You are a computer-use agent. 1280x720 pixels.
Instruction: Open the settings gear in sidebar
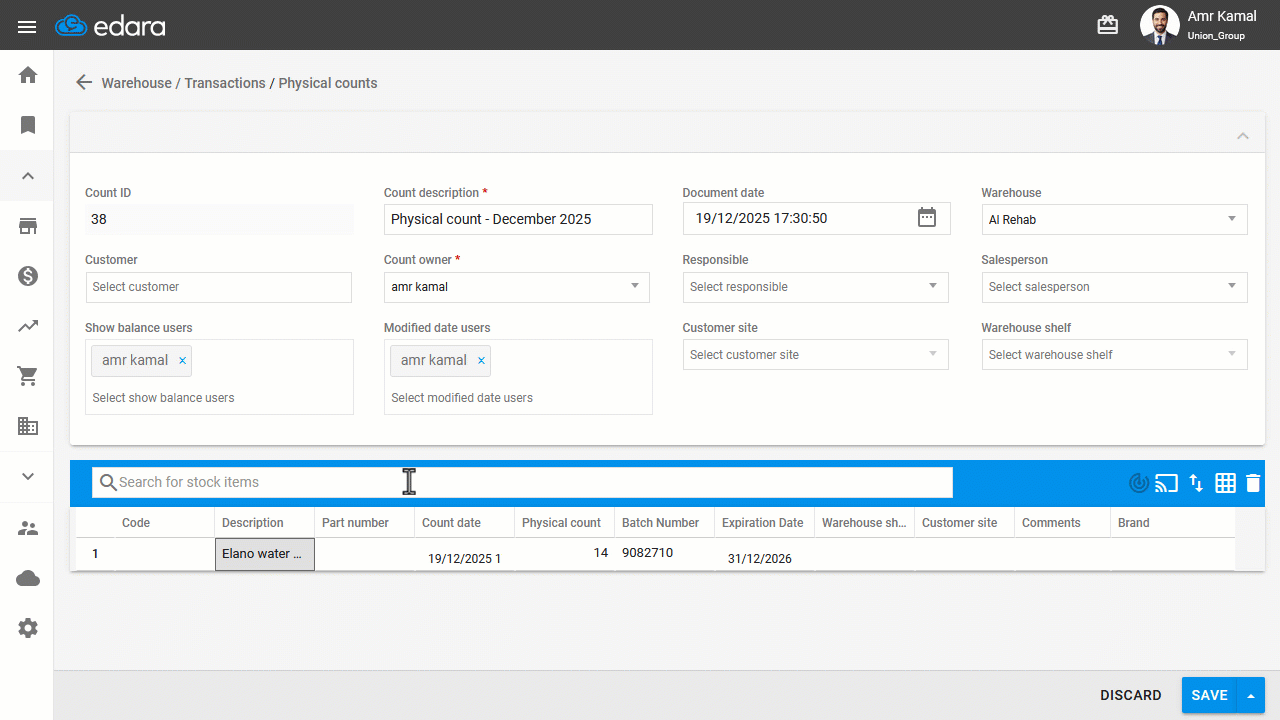28,628
